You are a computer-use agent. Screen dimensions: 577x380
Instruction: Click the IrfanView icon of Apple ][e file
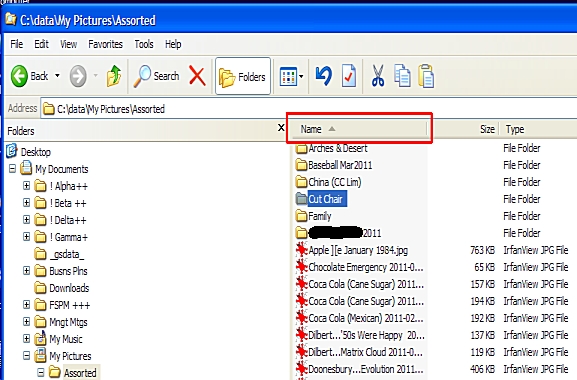tap(301, 250)
